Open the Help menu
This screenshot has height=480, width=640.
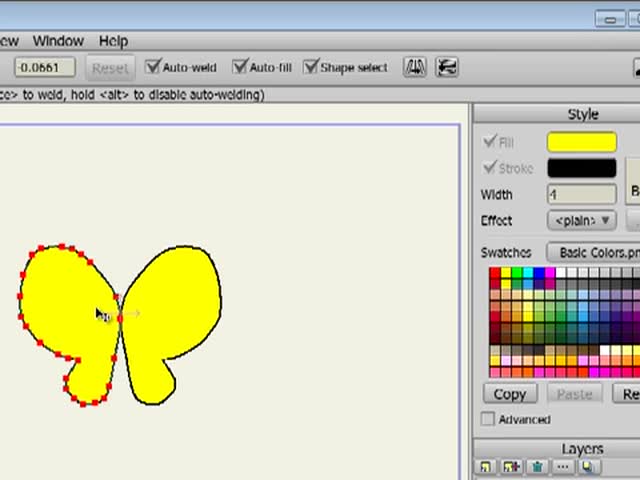(113, 41)
